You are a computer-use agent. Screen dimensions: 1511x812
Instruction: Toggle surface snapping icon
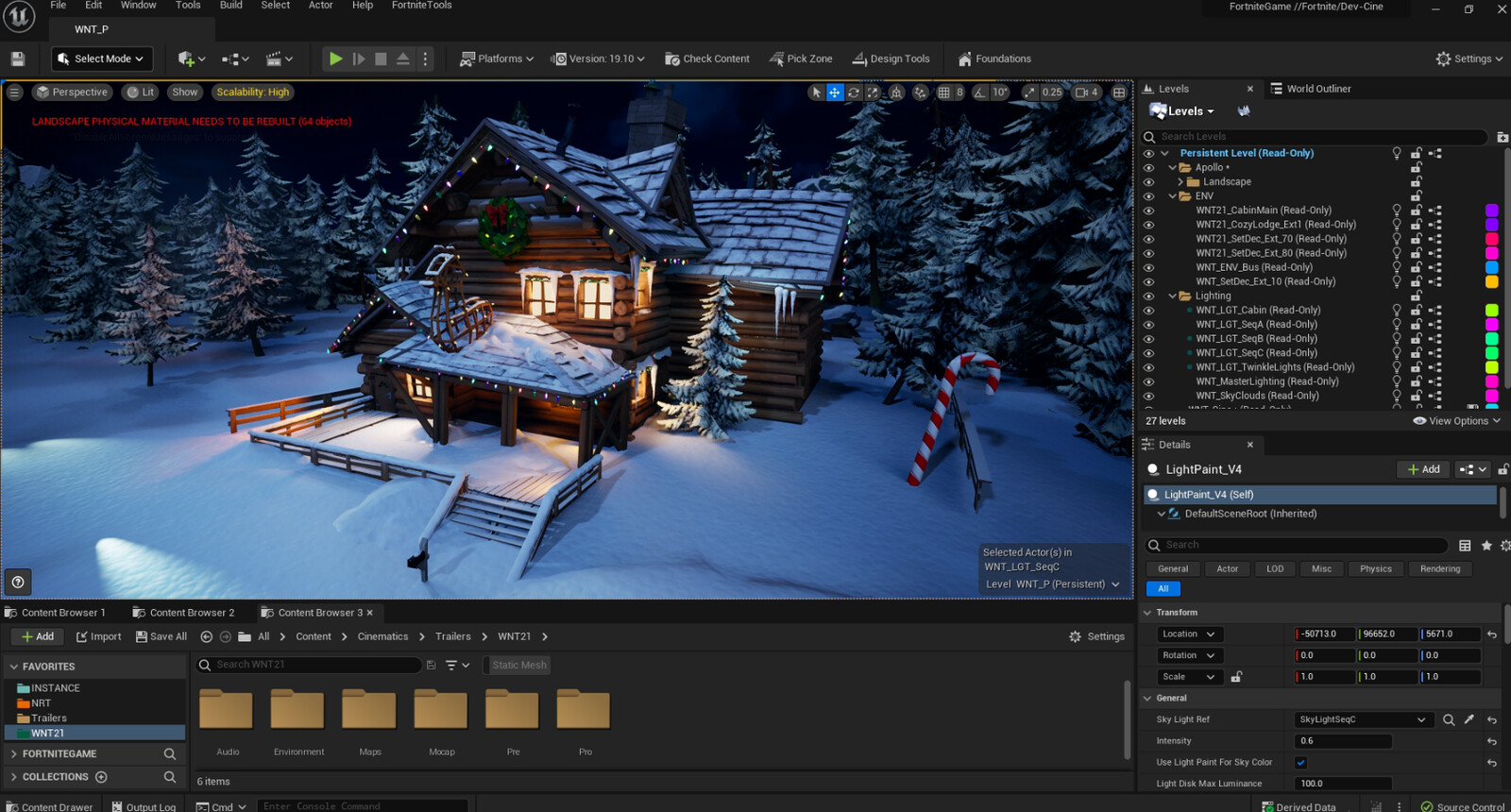point(920,93)
